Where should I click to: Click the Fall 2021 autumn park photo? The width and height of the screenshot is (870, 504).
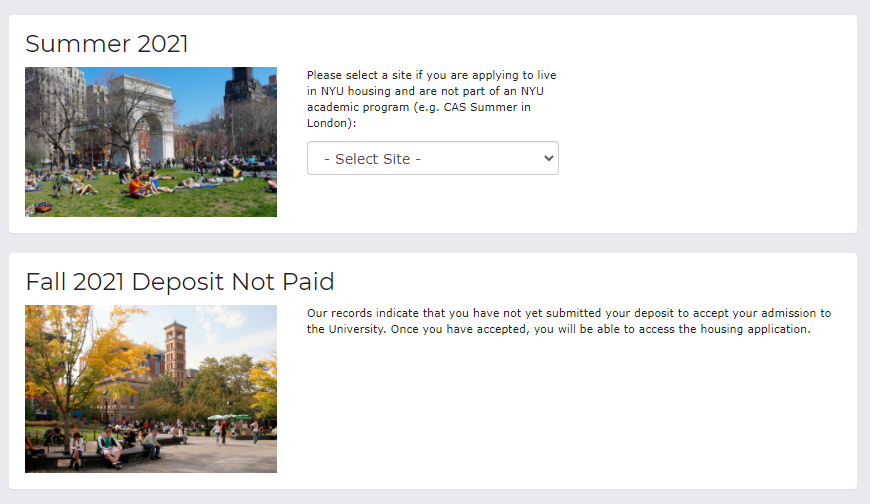151,389
